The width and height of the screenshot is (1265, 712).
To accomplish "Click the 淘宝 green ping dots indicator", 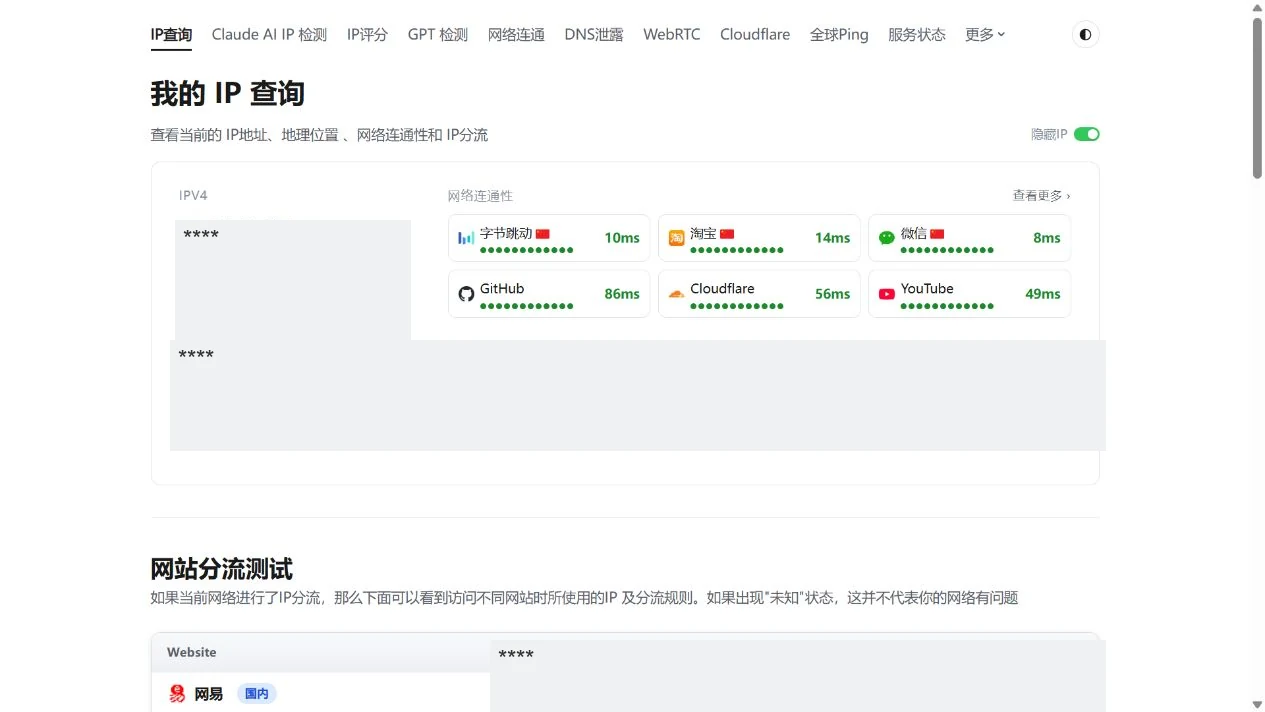I will tap(737, 250).
